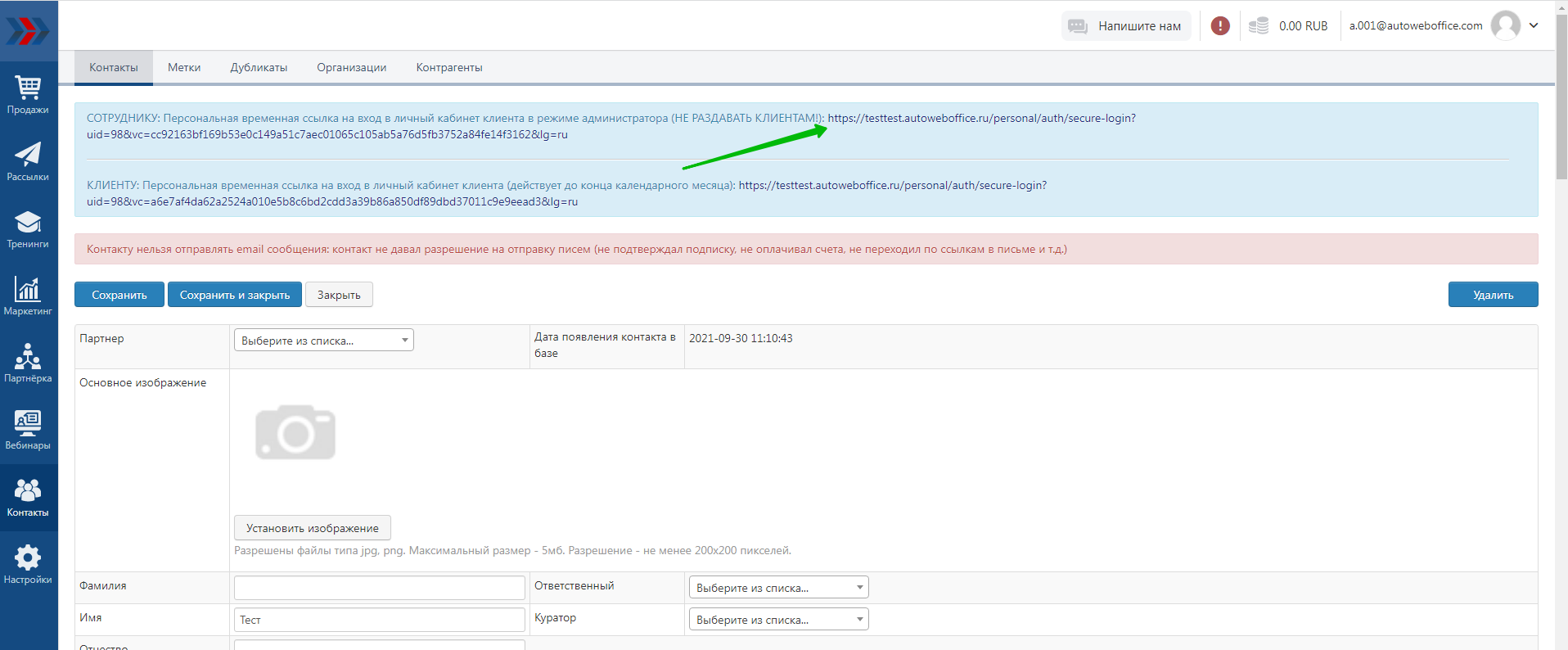Expand the Партнер dropdown list

[x=323, y=341]
